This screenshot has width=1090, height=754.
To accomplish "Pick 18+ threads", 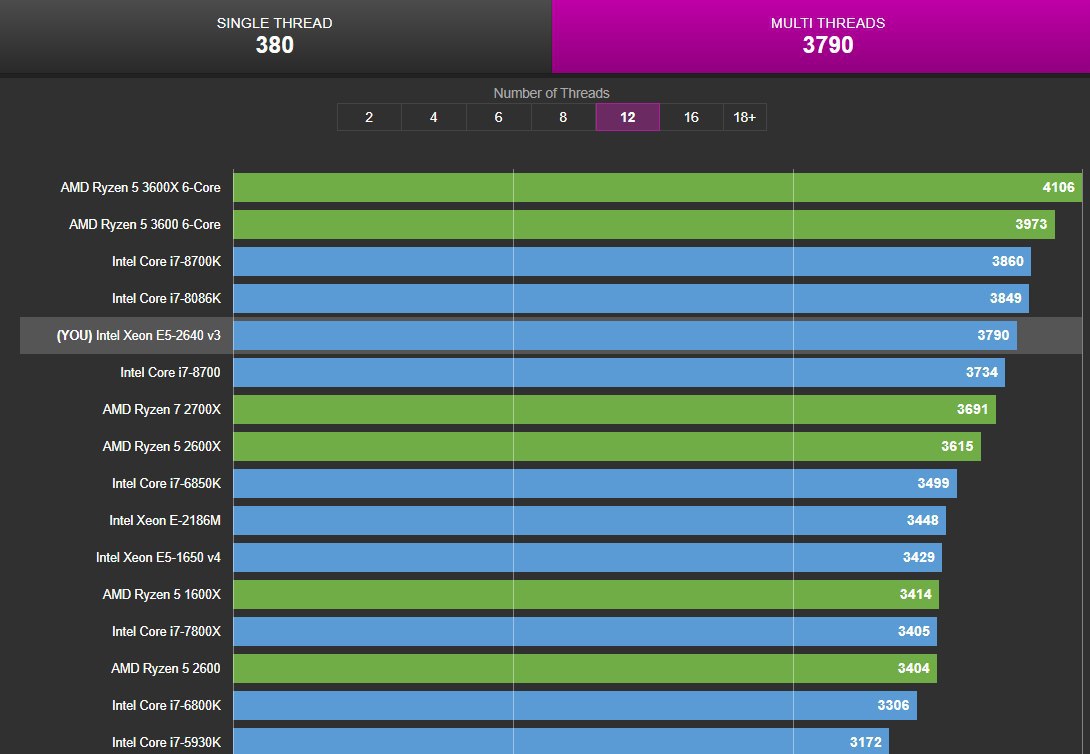I will (x=745, y=117).
